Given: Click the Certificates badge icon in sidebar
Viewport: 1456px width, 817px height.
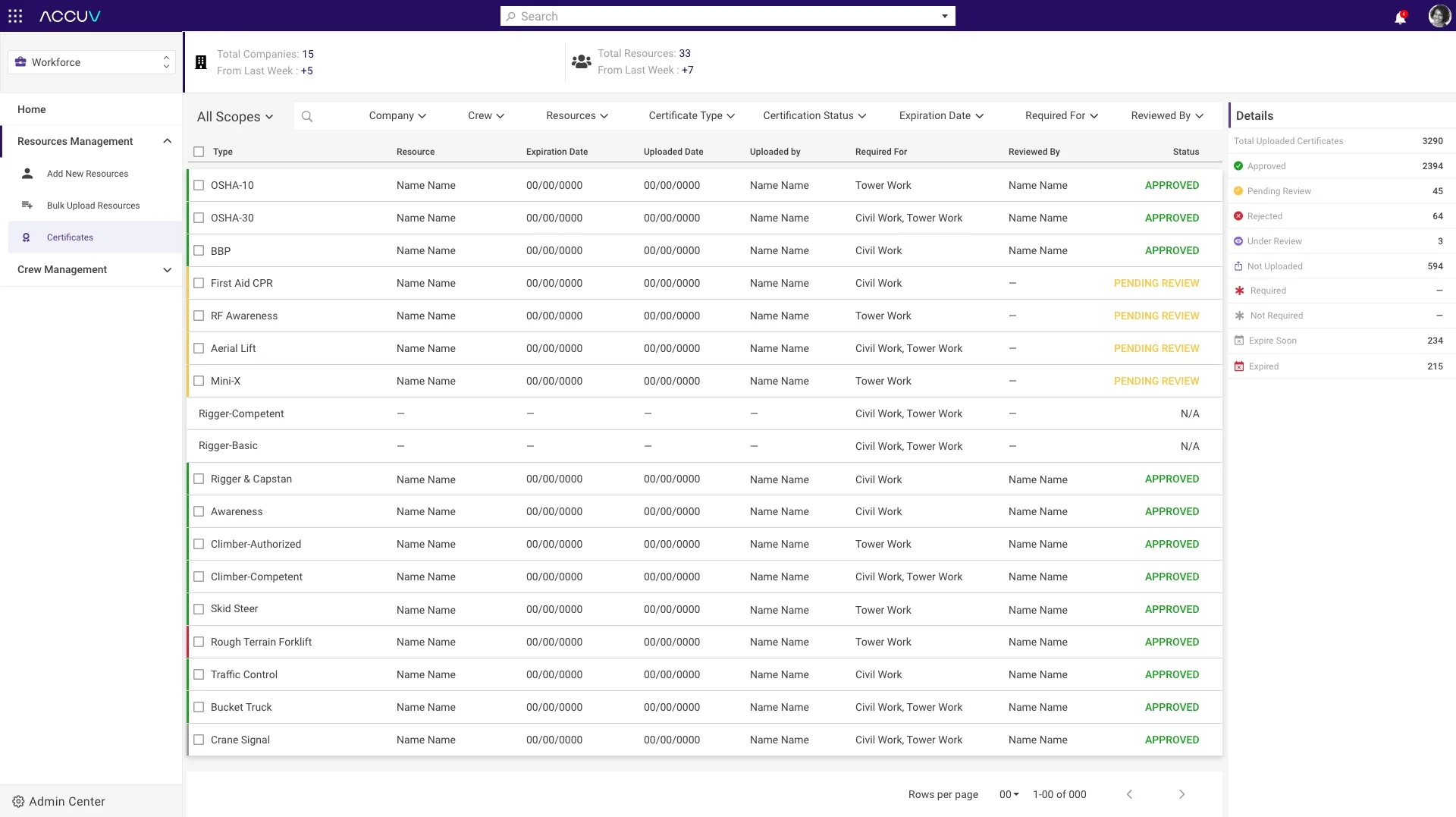Looking at the screenshot, I should (x=27, y=237).
